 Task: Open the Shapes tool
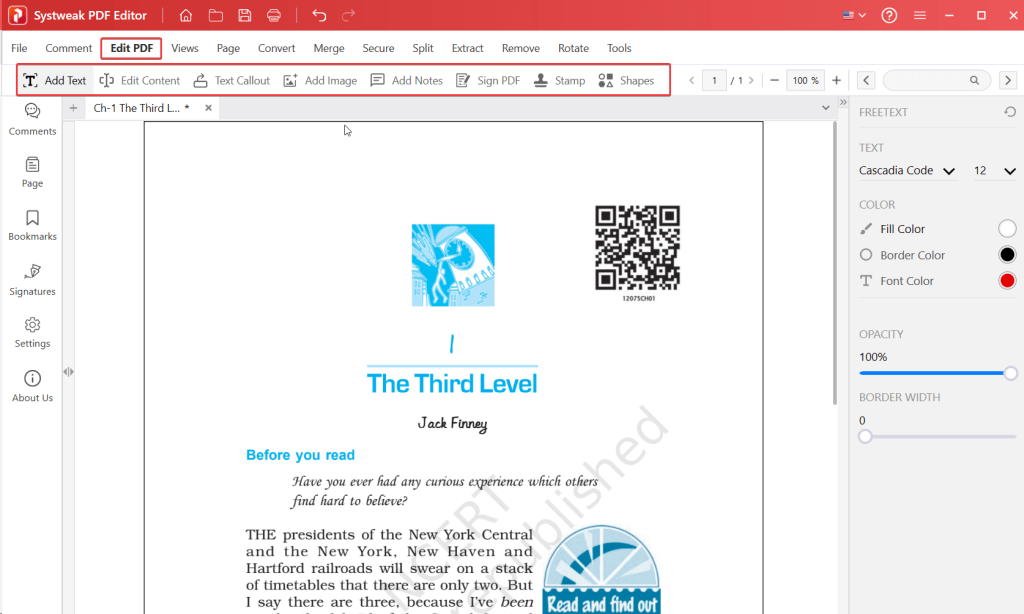(625, 80)
